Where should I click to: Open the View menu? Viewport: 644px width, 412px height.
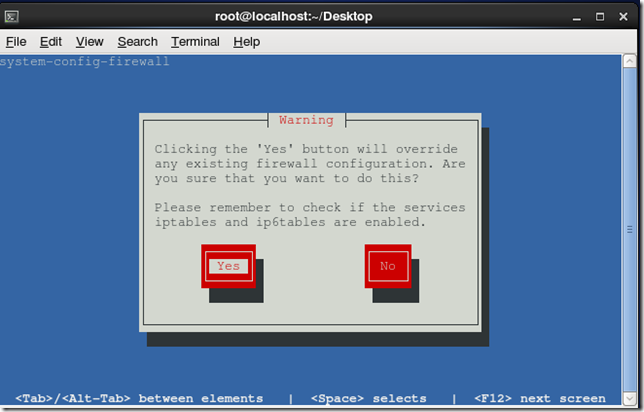(89, 41)
